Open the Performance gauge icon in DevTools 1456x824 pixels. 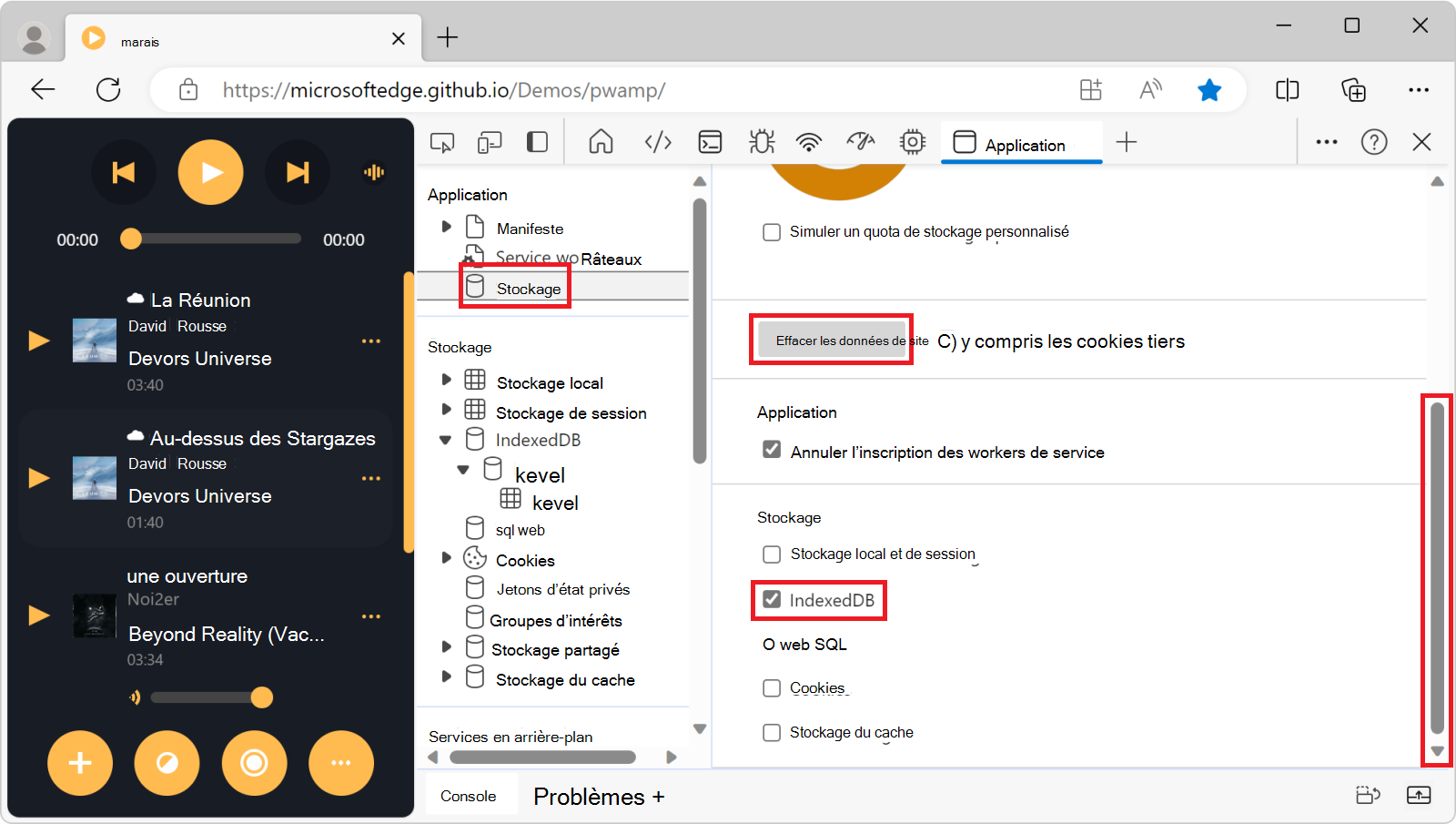(x=860, y=142)
